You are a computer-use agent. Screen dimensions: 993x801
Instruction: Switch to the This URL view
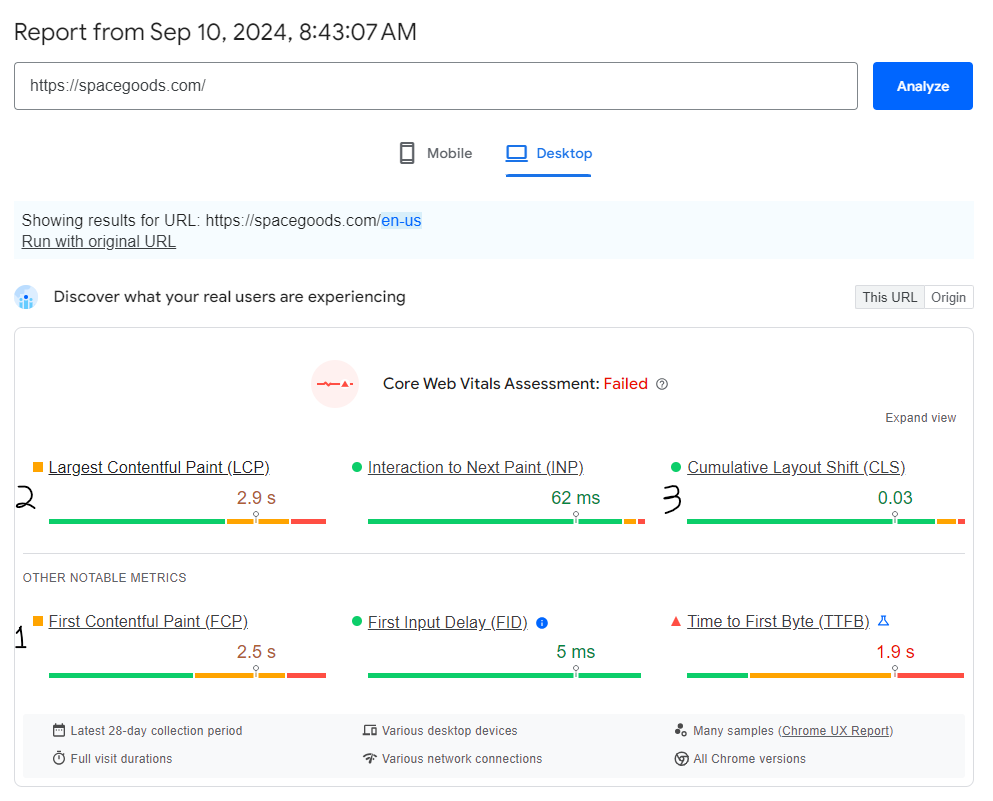(x=889, y=297)
